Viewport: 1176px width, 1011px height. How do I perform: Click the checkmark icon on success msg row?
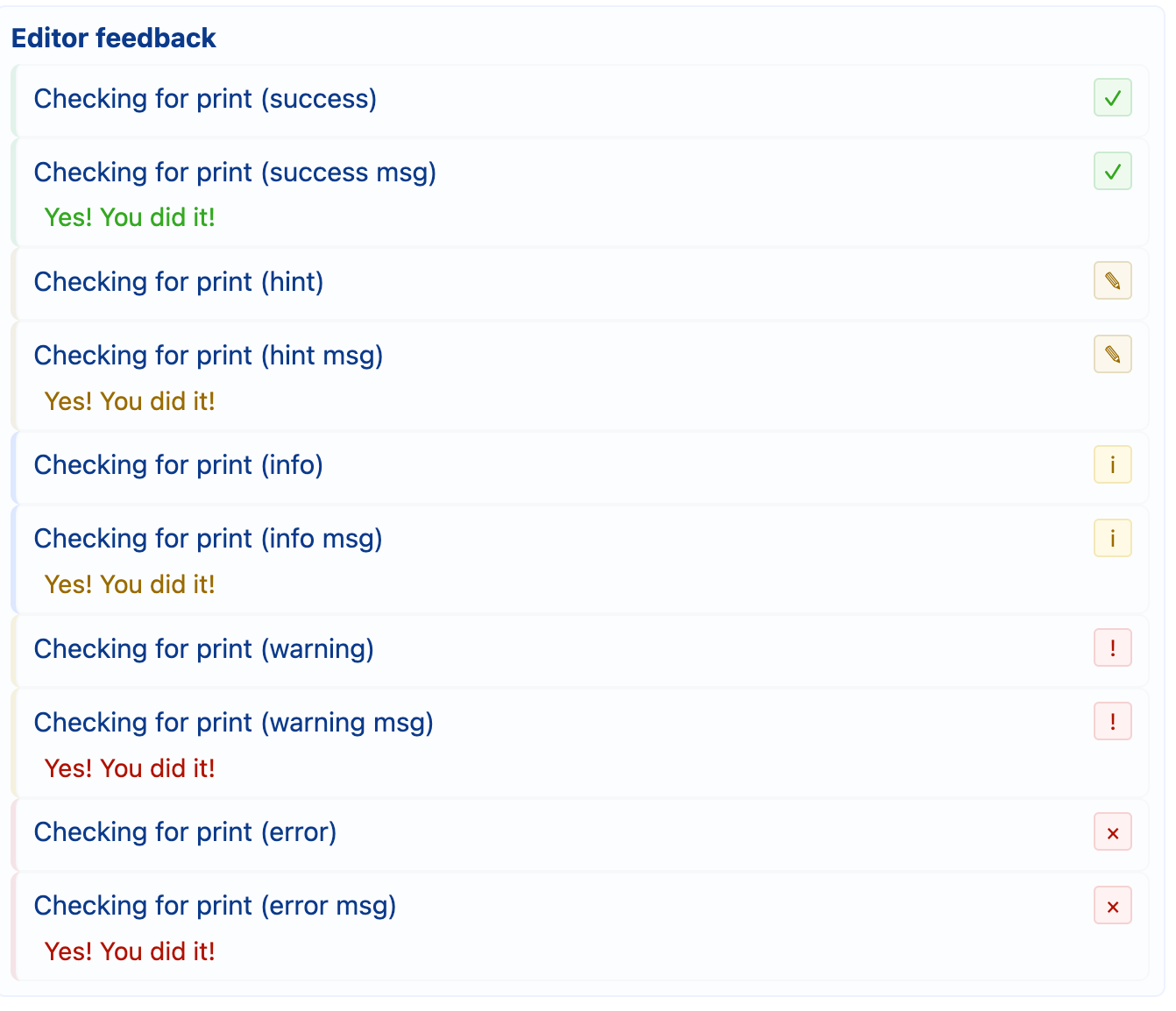pos(1112,172)
